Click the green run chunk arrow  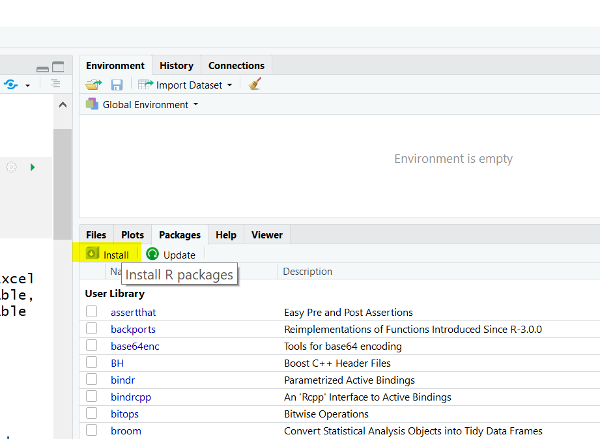pos(33,167)
